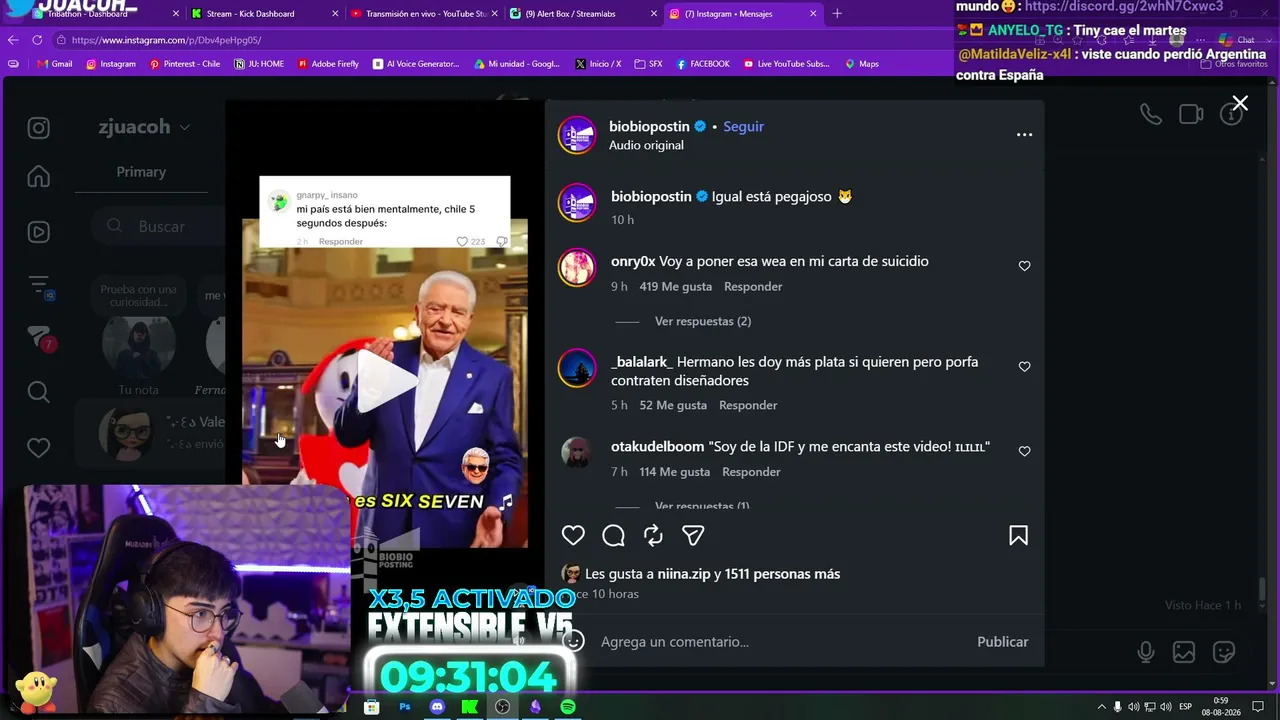Reply to _balalark_'s comment via Responder
Screen dimensions: 1280x720
coord(748,405)
